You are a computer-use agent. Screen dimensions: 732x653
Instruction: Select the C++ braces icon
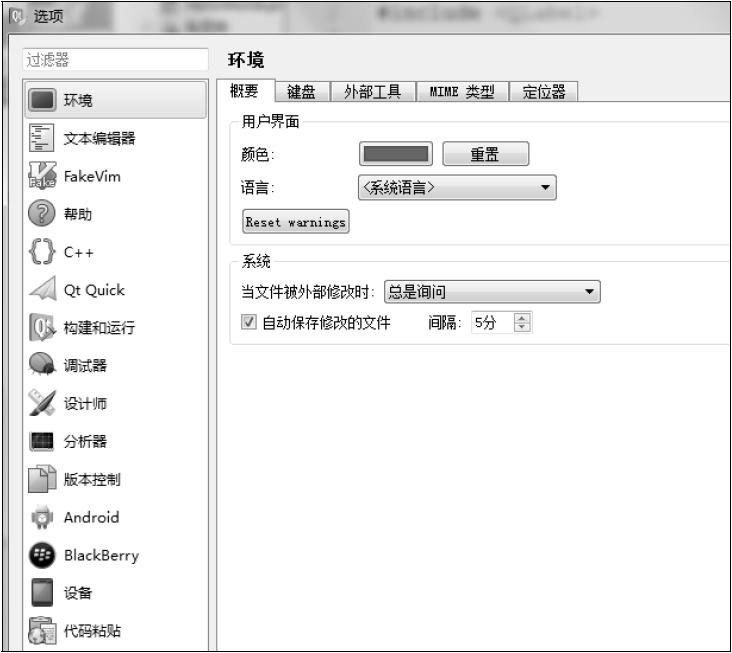tap(42, 252)
